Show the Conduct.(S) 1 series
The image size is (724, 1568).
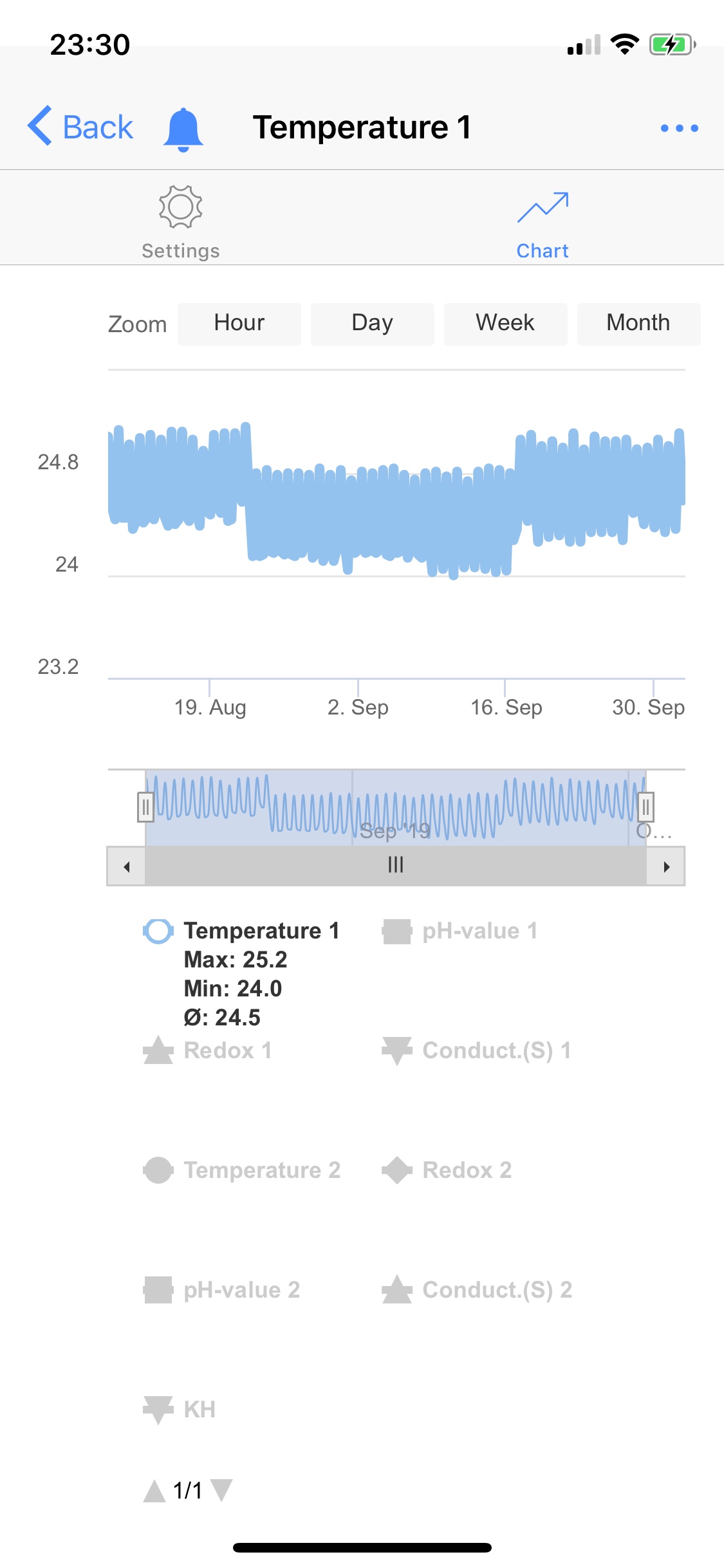(x=496, y=1050)
